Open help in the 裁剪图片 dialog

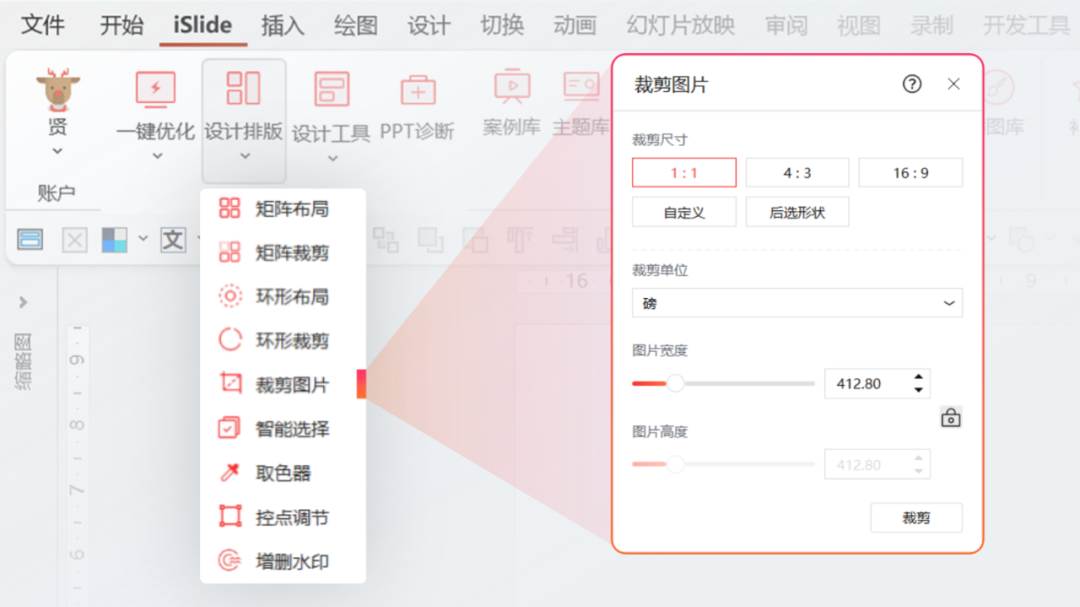pyautogui.click(x=912, y=84)
